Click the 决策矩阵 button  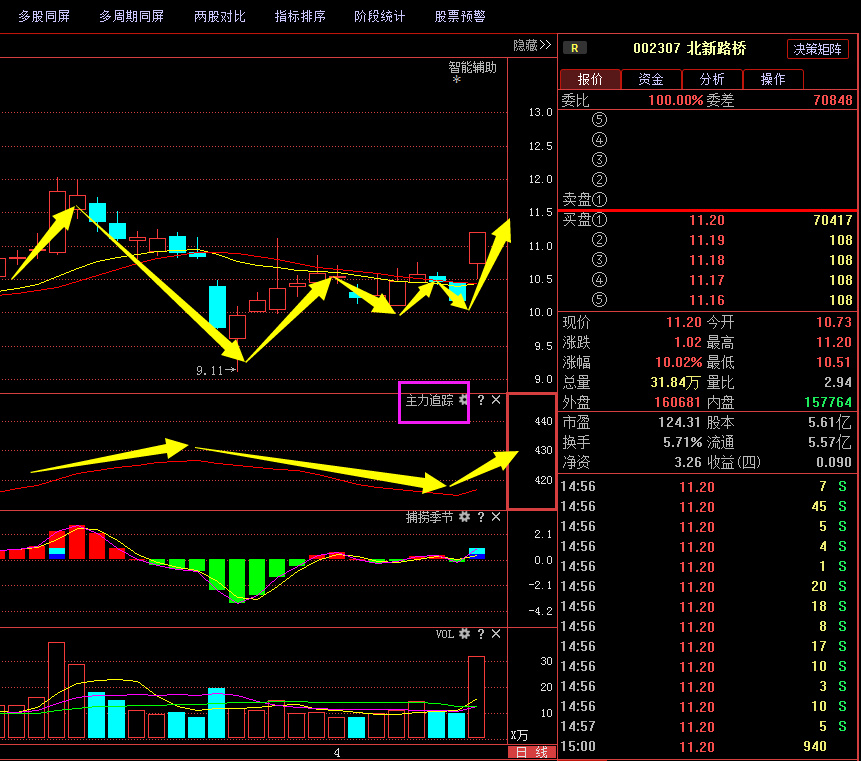coord(818,49)
